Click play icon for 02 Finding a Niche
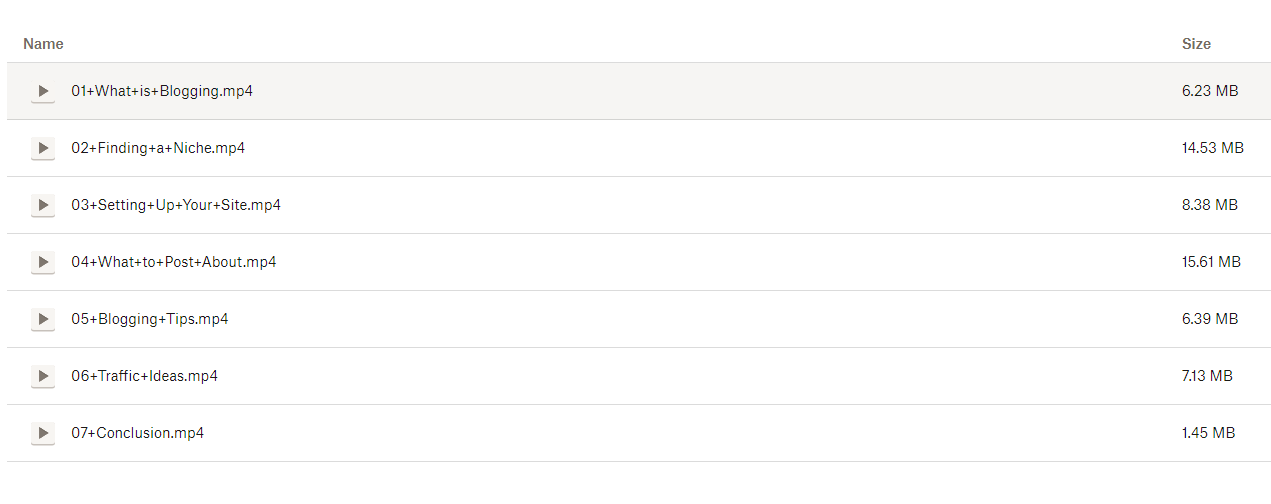The height and width of the screenshot is (504, 1271). pos(43,148)
